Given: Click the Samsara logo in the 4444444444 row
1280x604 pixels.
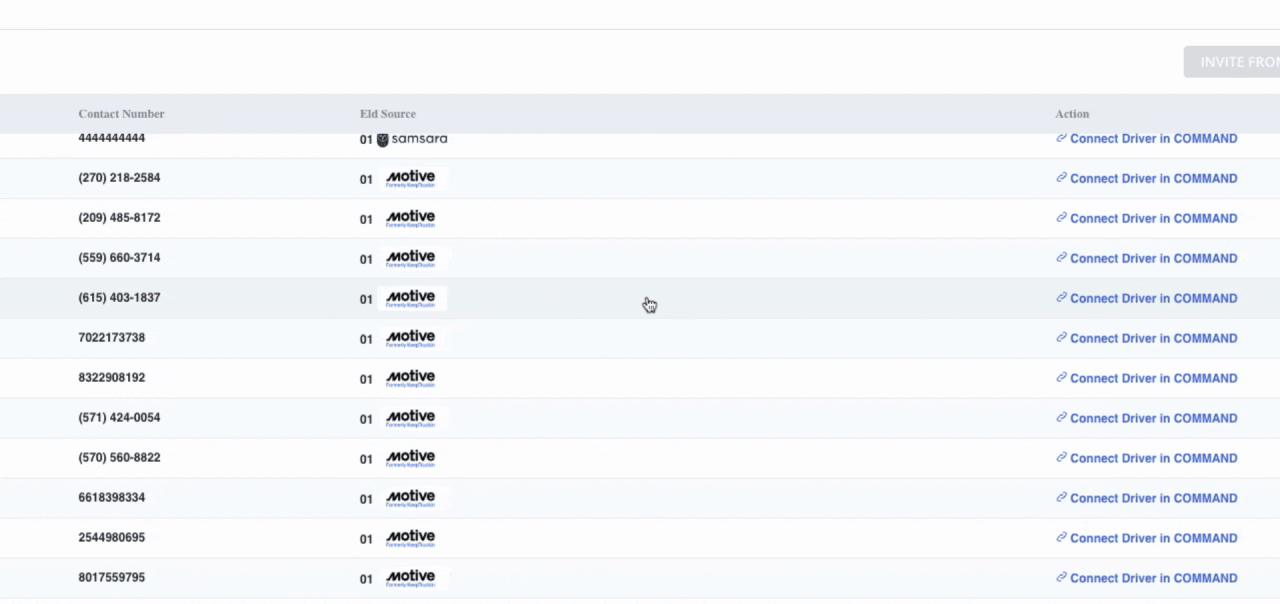Looking at the screenshot, I should click(412, 139).
